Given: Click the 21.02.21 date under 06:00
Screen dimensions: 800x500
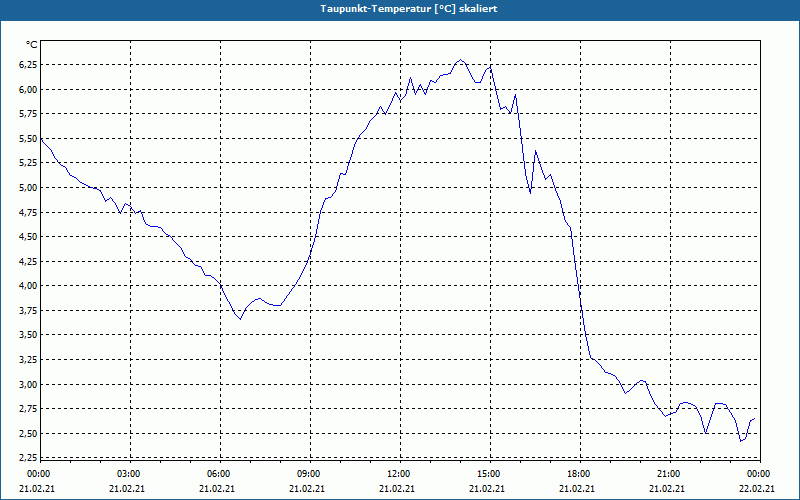Looking at the screenshot, I should coord(217,489).
